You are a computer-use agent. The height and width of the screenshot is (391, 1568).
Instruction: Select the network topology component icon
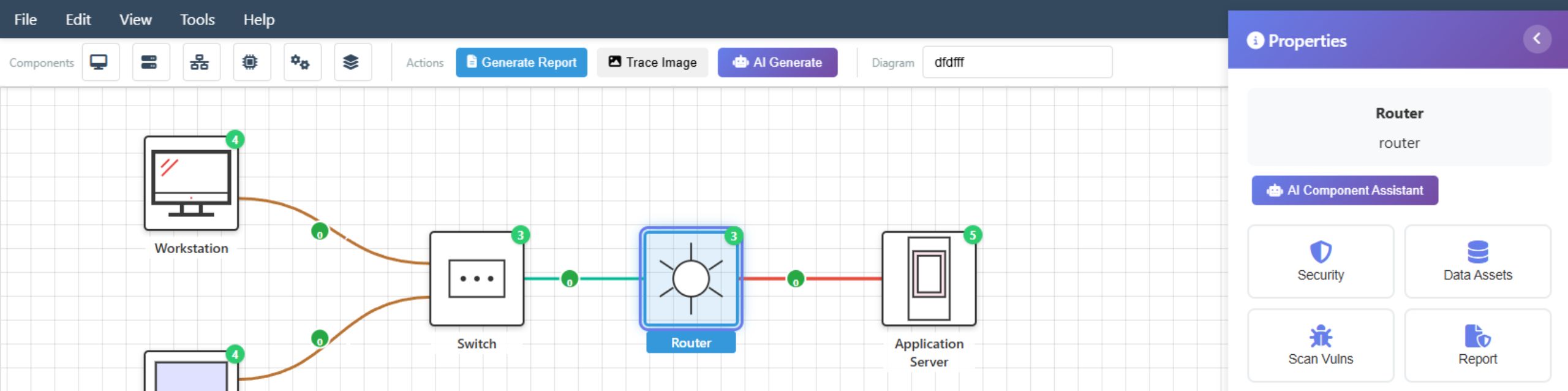pyautogui.click(x=200, y=63)
